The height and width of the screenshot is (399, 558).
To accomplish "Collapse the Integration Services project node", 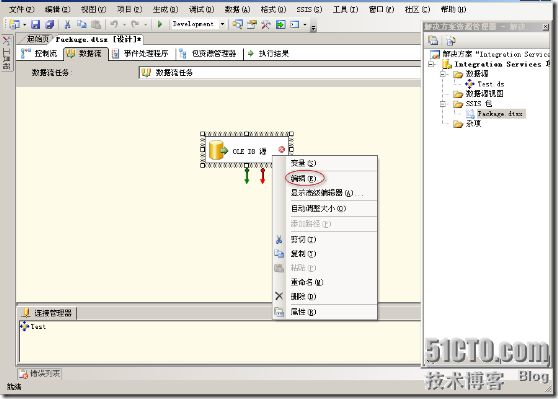I will click(432, 64).
